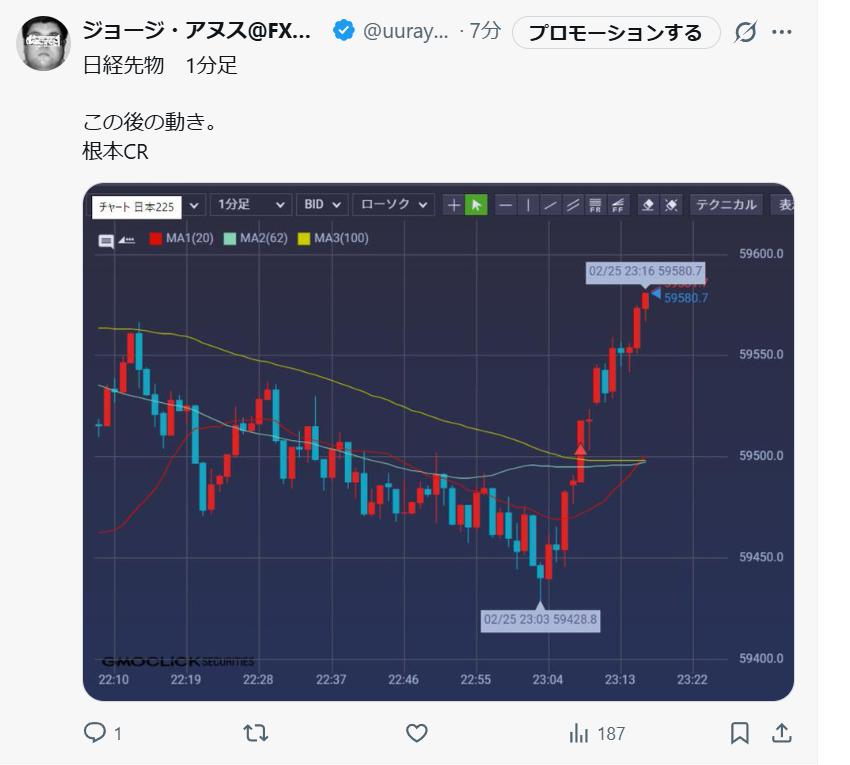Viewport: 850px width, 765px height.
Task: Repost this tweet
Action: 256,733
